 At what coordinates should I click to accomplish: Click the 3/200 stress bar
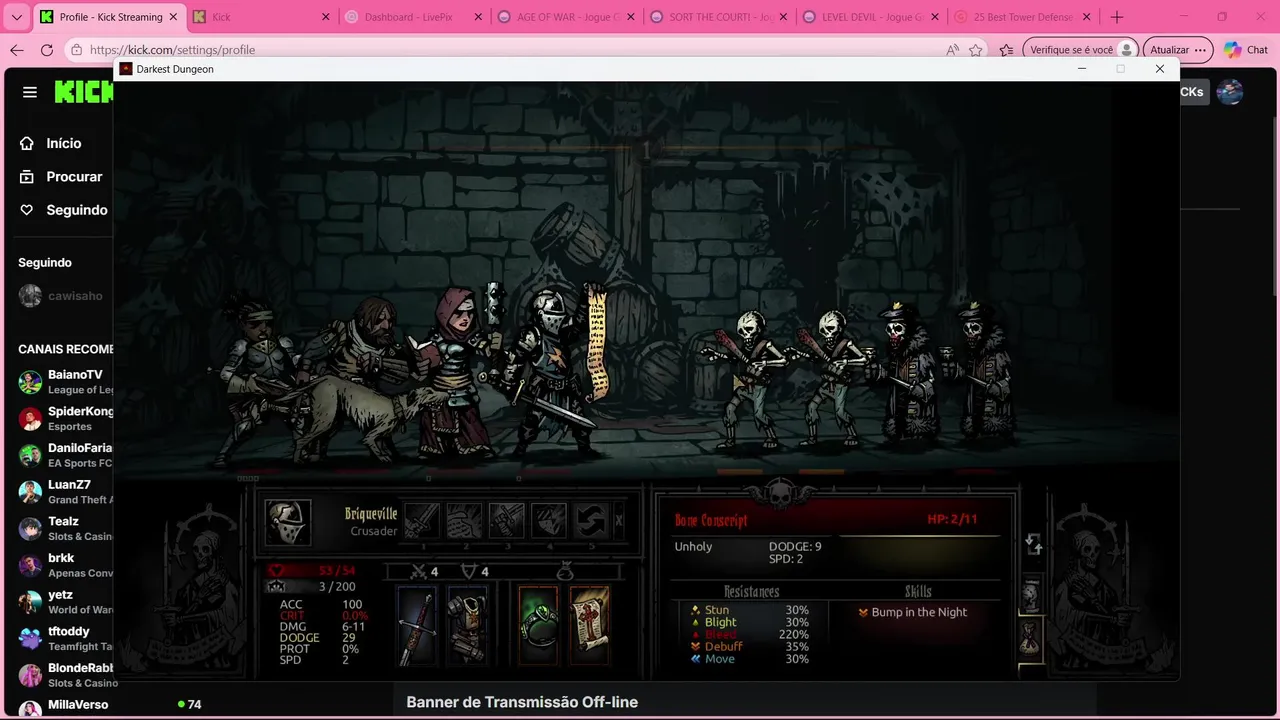(x=316, y=586)
